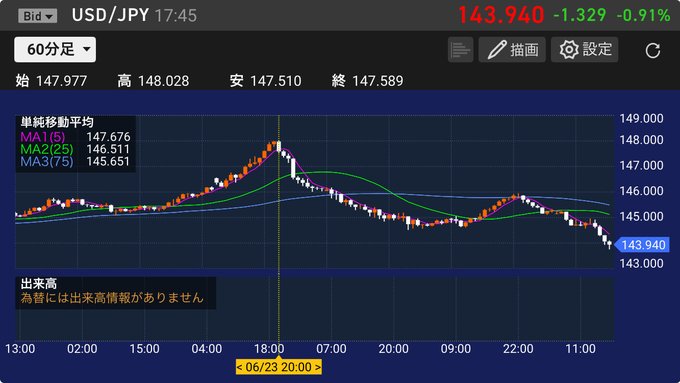Select the MA1(5) moving average label
The image size is (680, 383).
coord(42,137)
